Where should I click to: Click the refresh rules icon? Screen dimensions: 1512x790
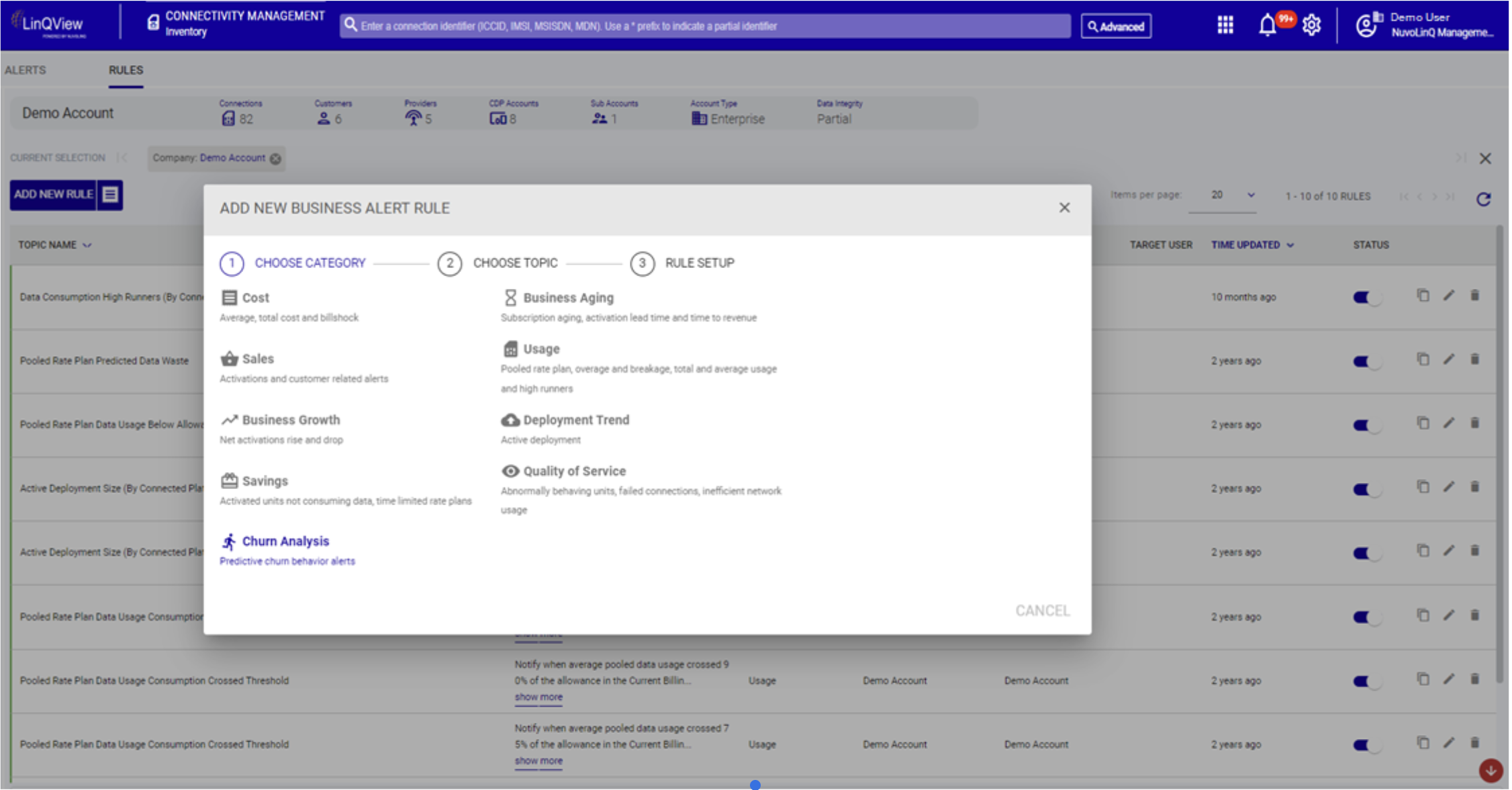coord(1484,199)
